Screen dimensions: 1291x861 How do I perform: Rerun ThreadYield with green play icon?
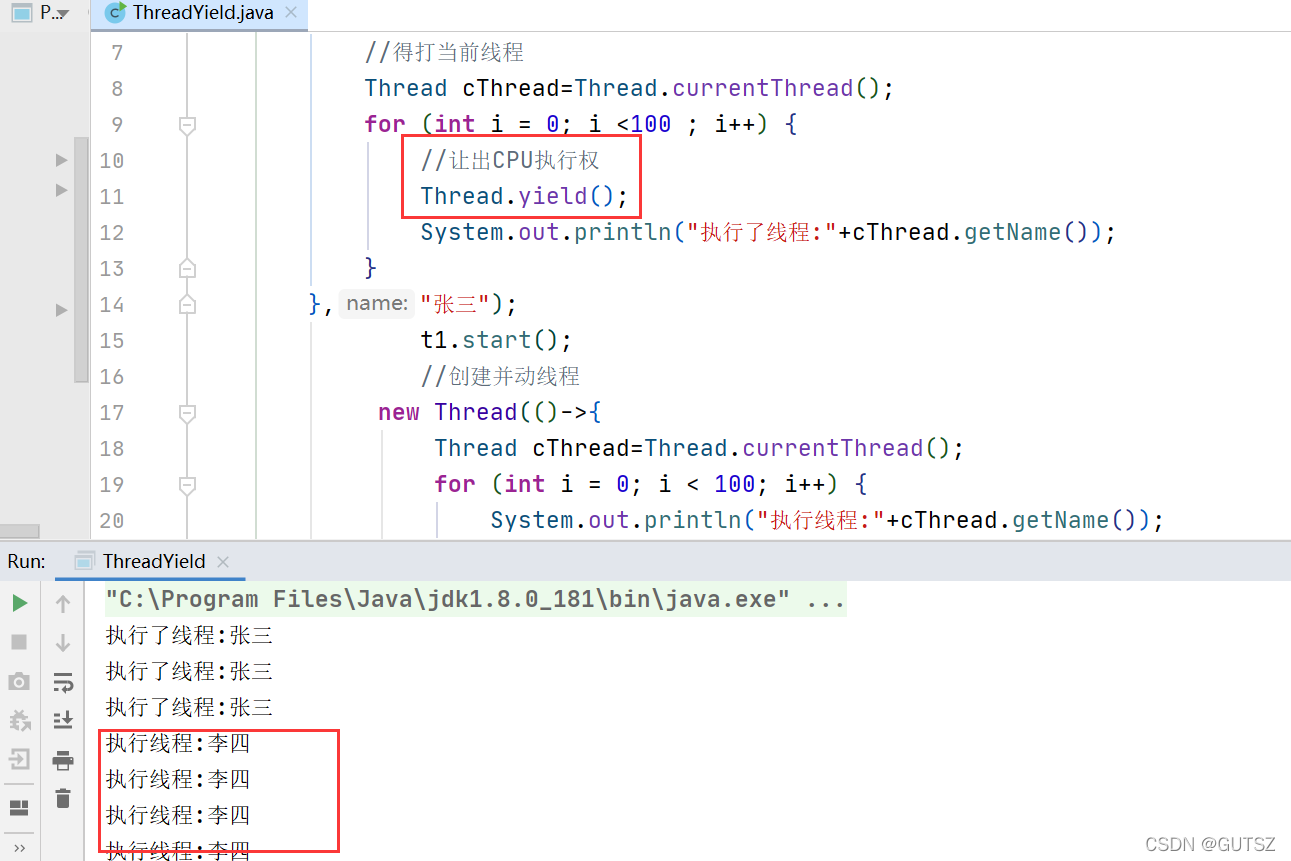(x=20, y=603)
